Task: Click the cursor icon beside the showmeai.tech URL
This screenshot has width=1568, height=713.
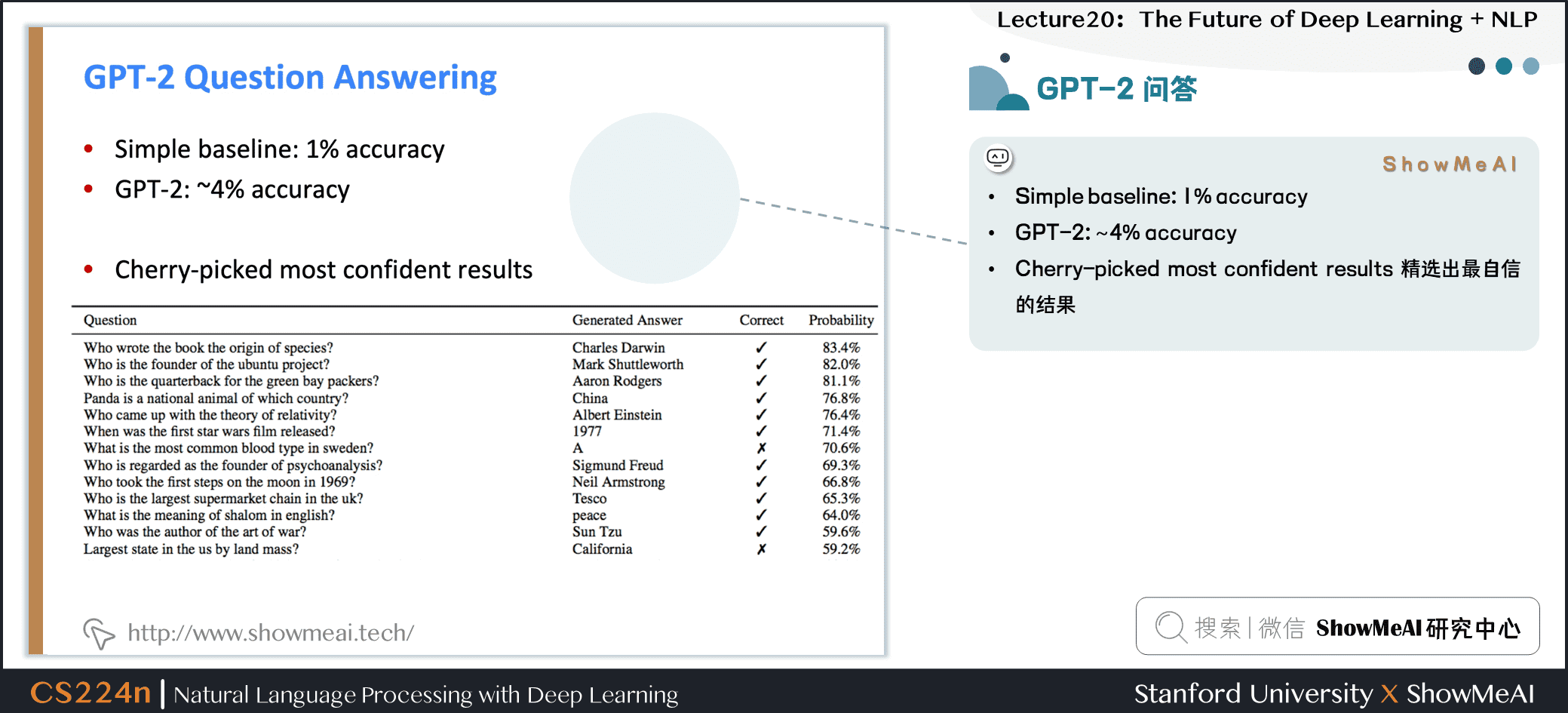Action: click(x=99, y=633)
